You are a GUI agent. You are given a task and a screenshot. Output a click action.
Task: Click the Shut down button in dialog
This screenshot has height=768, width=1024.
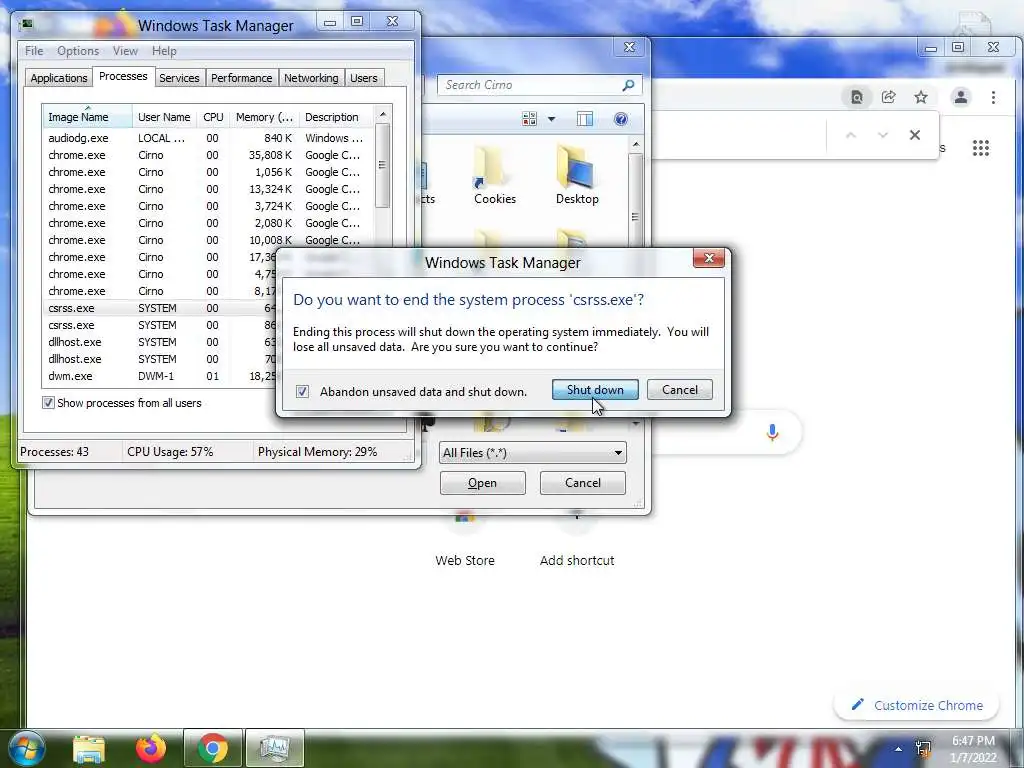595,390
